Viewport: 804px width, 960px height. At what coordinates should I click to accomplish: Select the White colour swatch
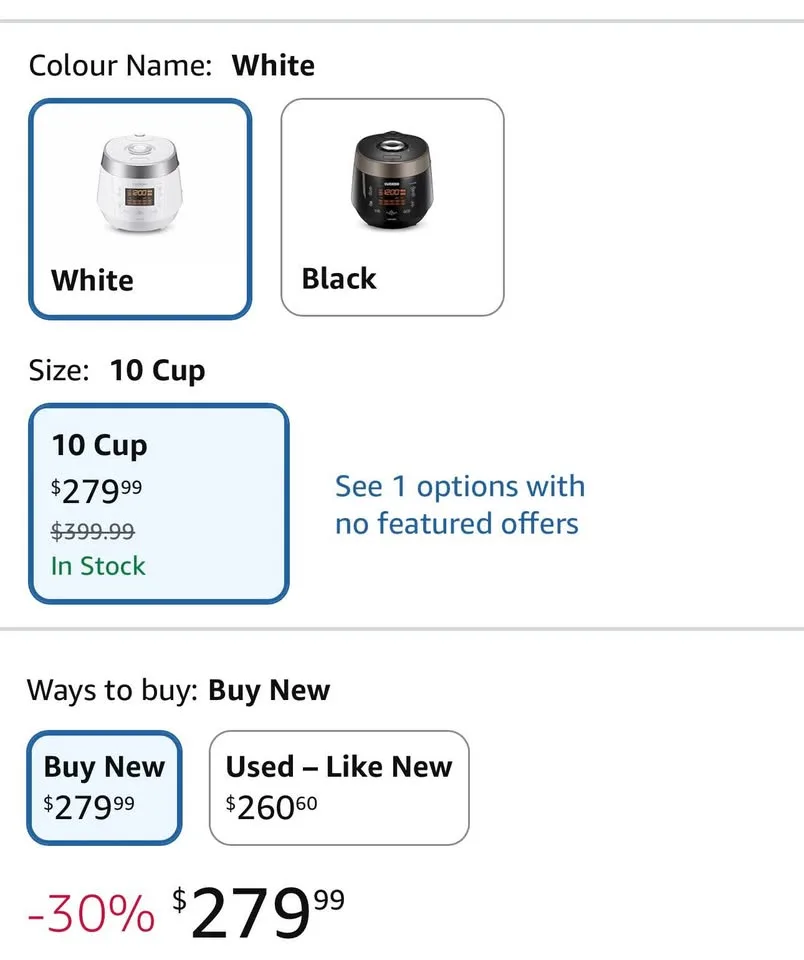point(140,205)
